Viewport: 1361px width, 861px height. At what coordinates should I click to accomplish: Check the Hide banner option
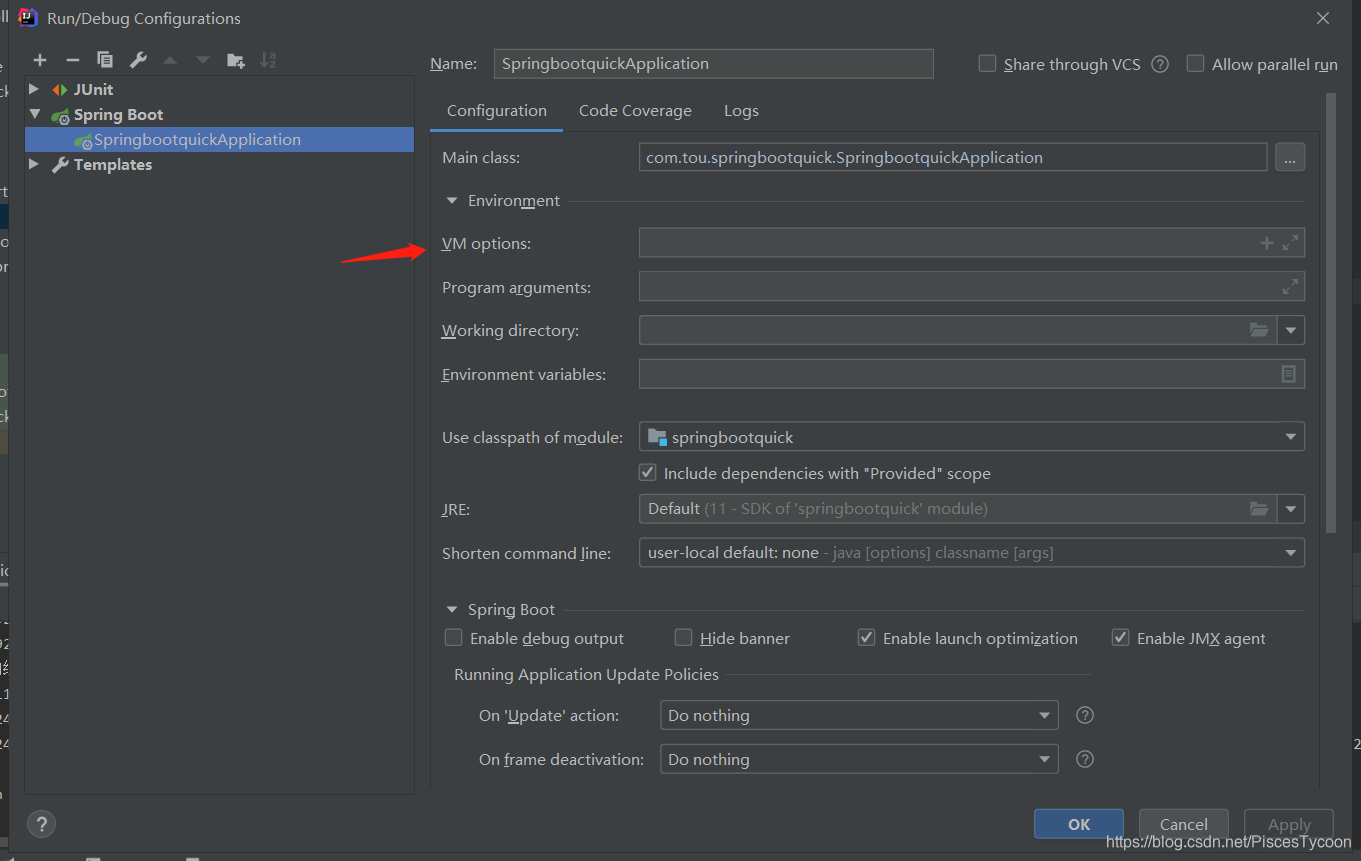pos(684,638)
